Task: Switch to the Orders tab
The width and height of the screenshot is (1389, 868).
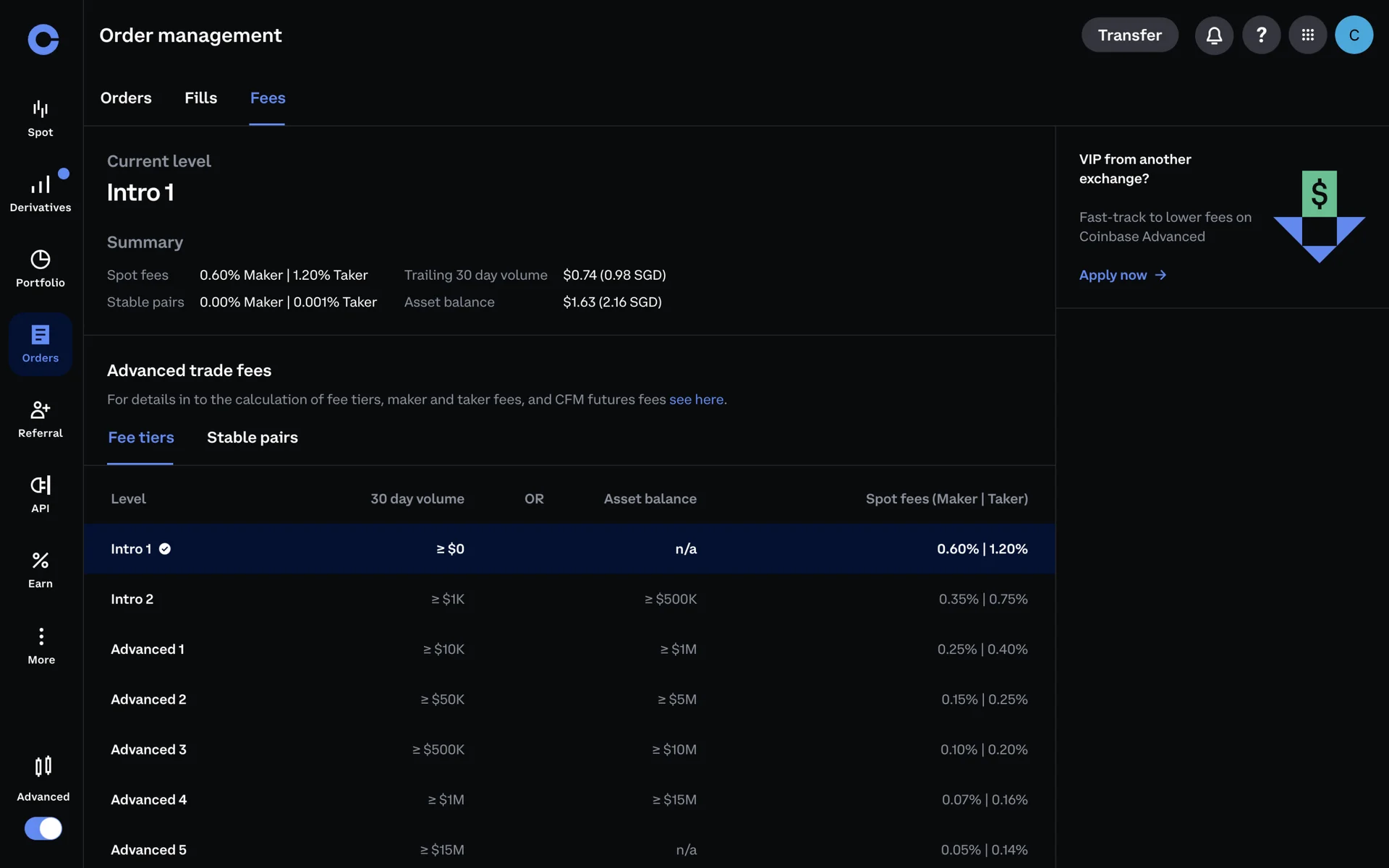Action: coord(126,98)
